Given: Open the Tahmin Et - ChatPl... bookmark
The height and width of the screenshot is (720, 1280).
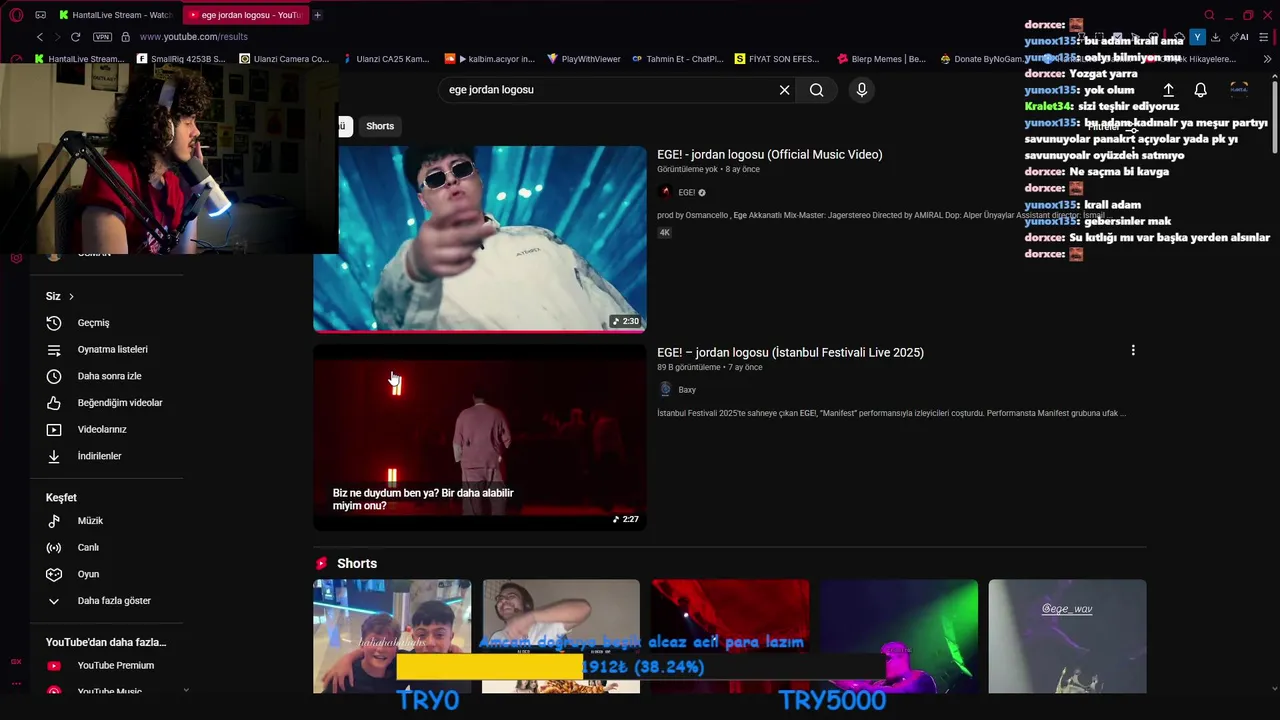Looking at the screenshot, I should (x=677, y=59).
